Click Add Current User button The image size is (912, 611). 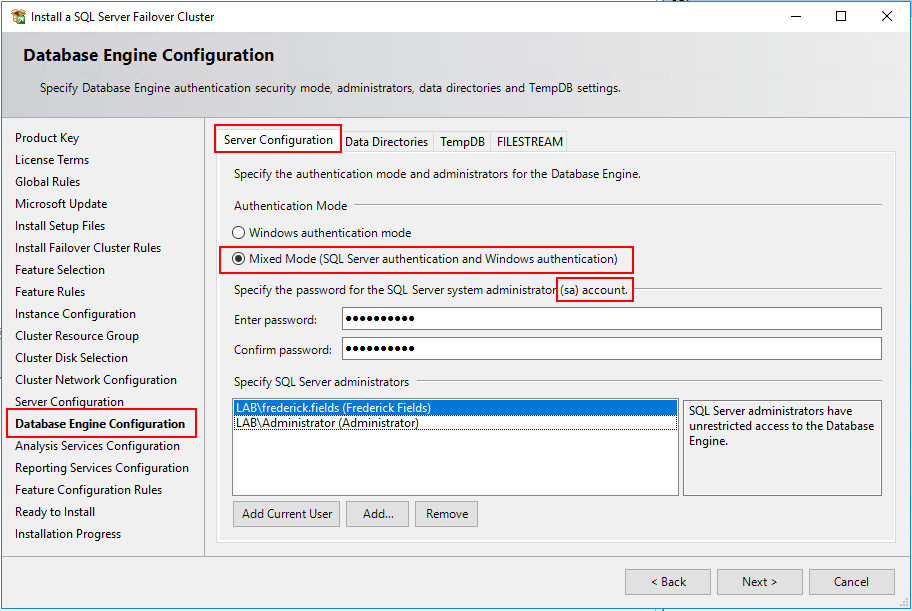tap(287, 514)
